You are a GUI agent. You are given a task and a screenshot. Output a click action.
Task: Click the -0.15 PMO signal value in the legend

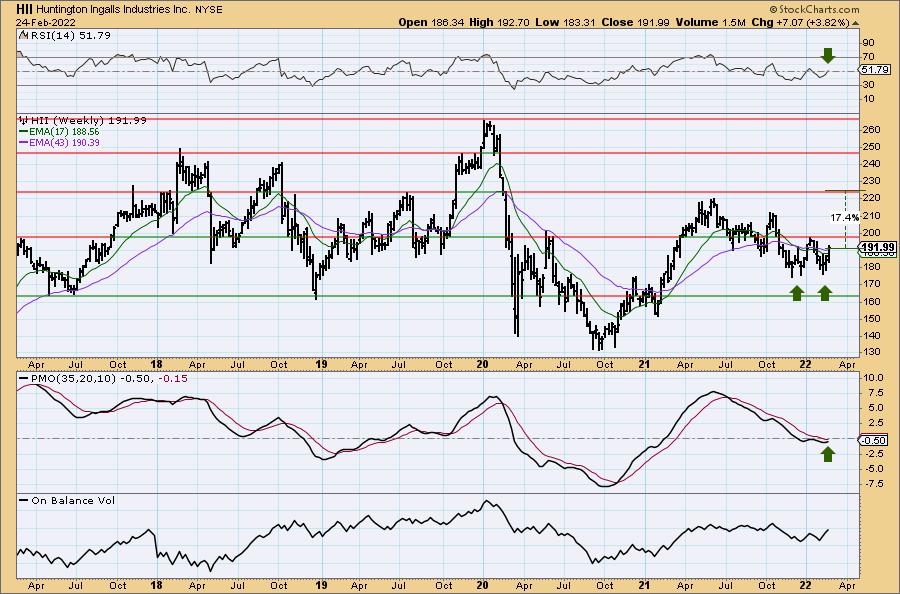point(175,379)
